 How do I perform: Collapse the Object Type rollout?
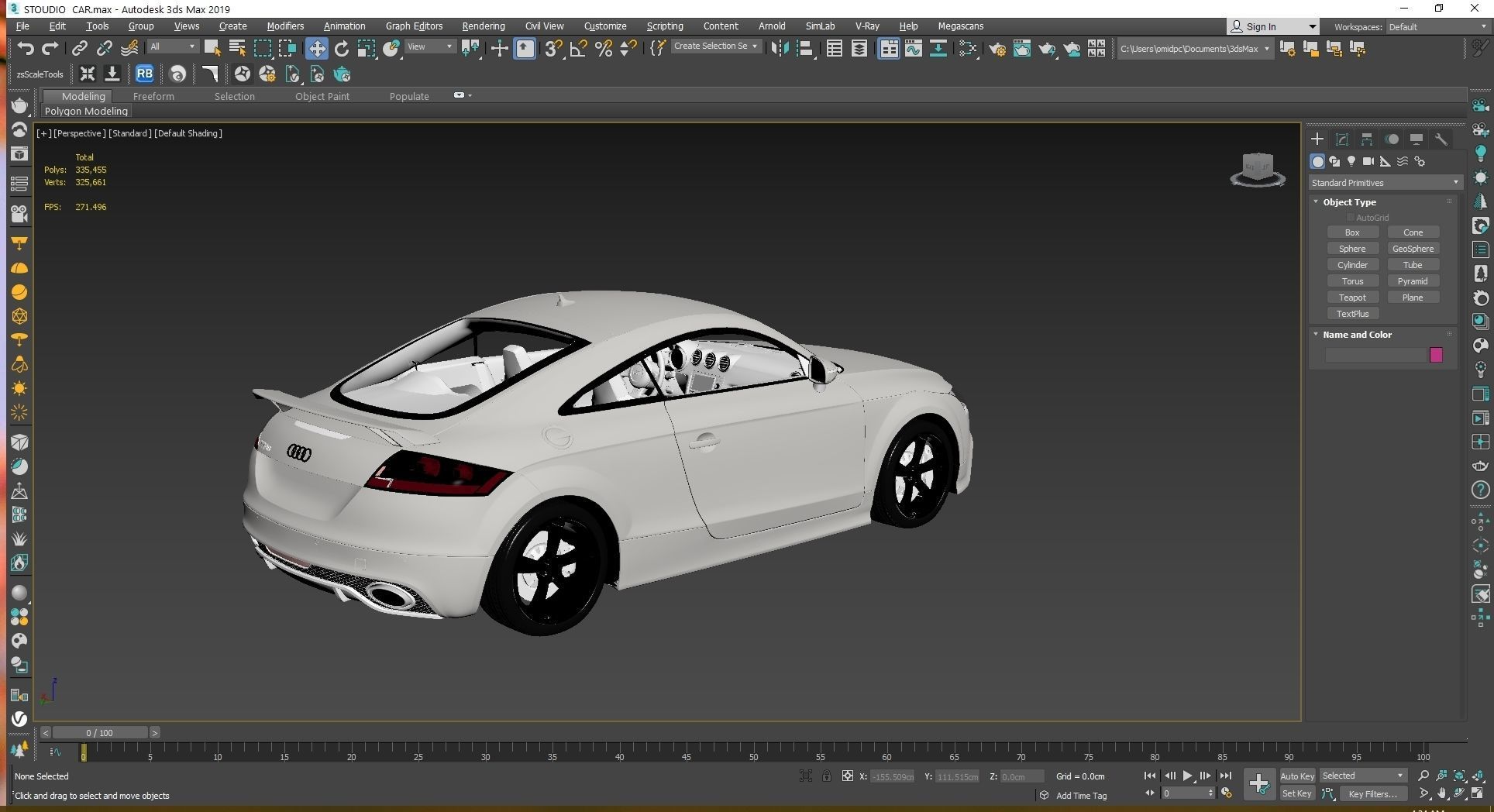point(1348,202)
